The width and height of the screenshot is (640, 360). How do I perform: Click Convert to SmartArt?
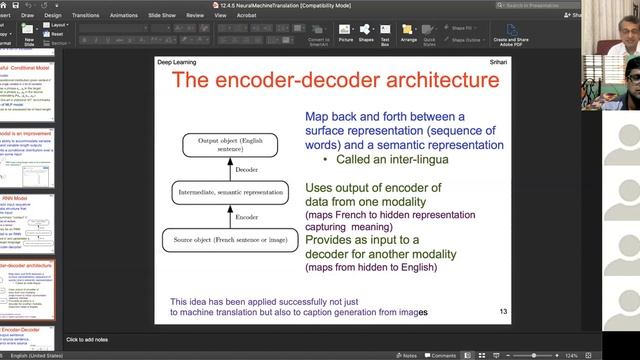(318, 35)
